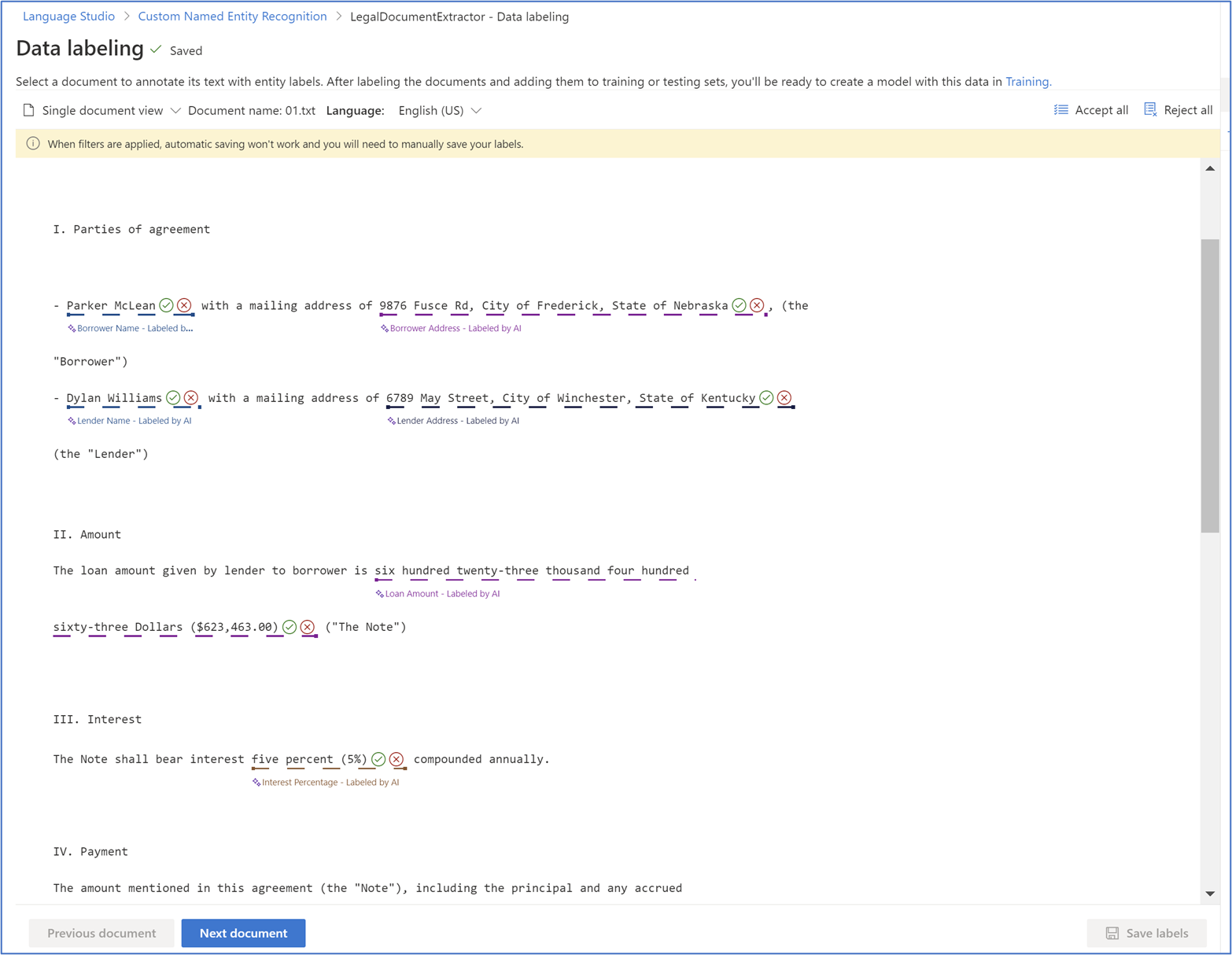This screenshot has width=1232, height=955.
Task: Accept the Nebraska borrower address label
Action: 739,305
